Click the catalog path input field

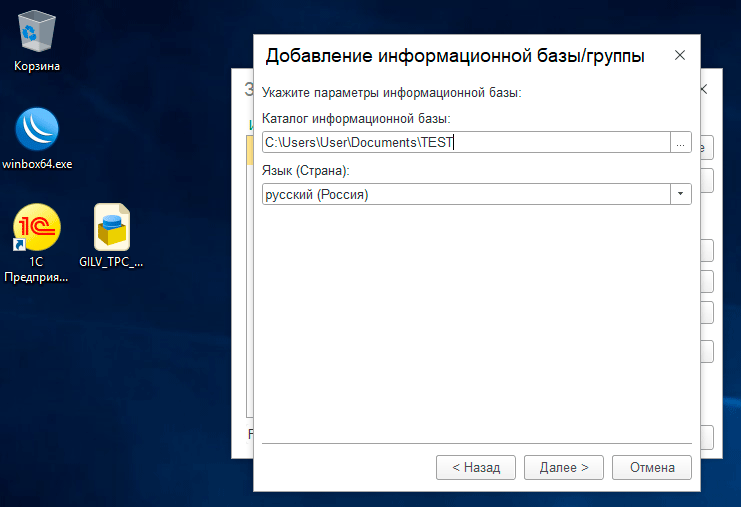[x=466, y=142]
